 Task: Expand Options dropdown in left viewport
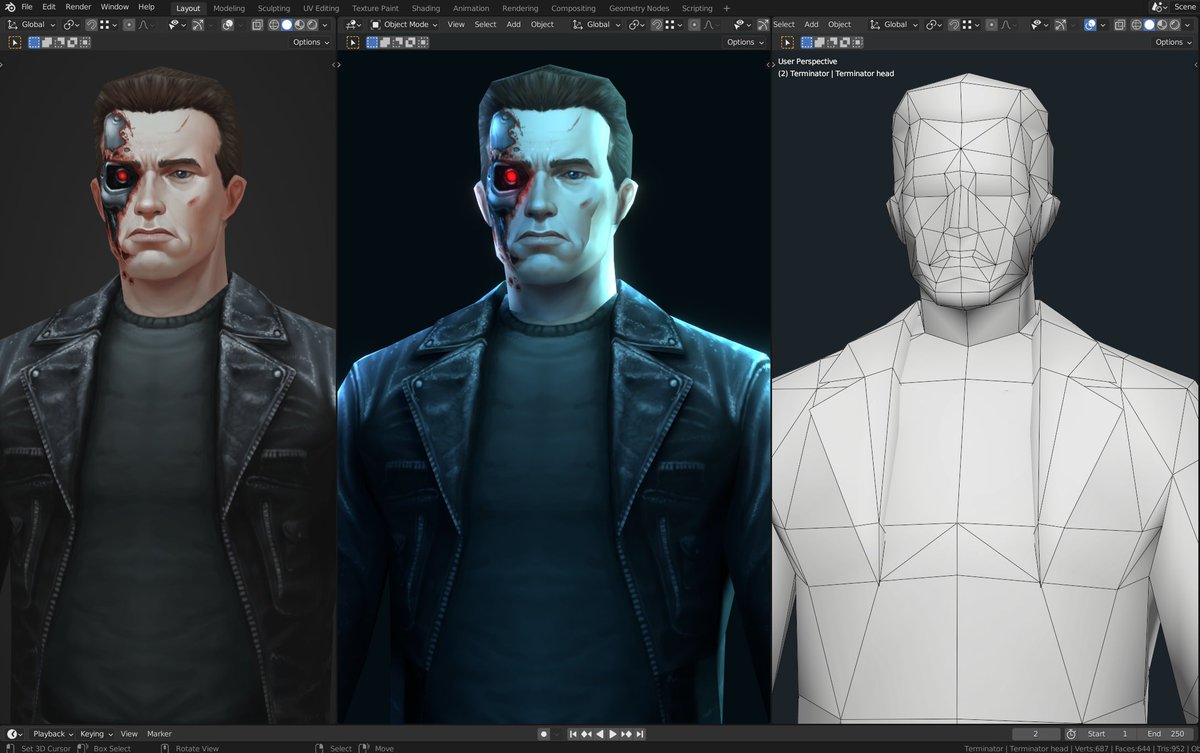pyautogui.click(x=311, y=42)
